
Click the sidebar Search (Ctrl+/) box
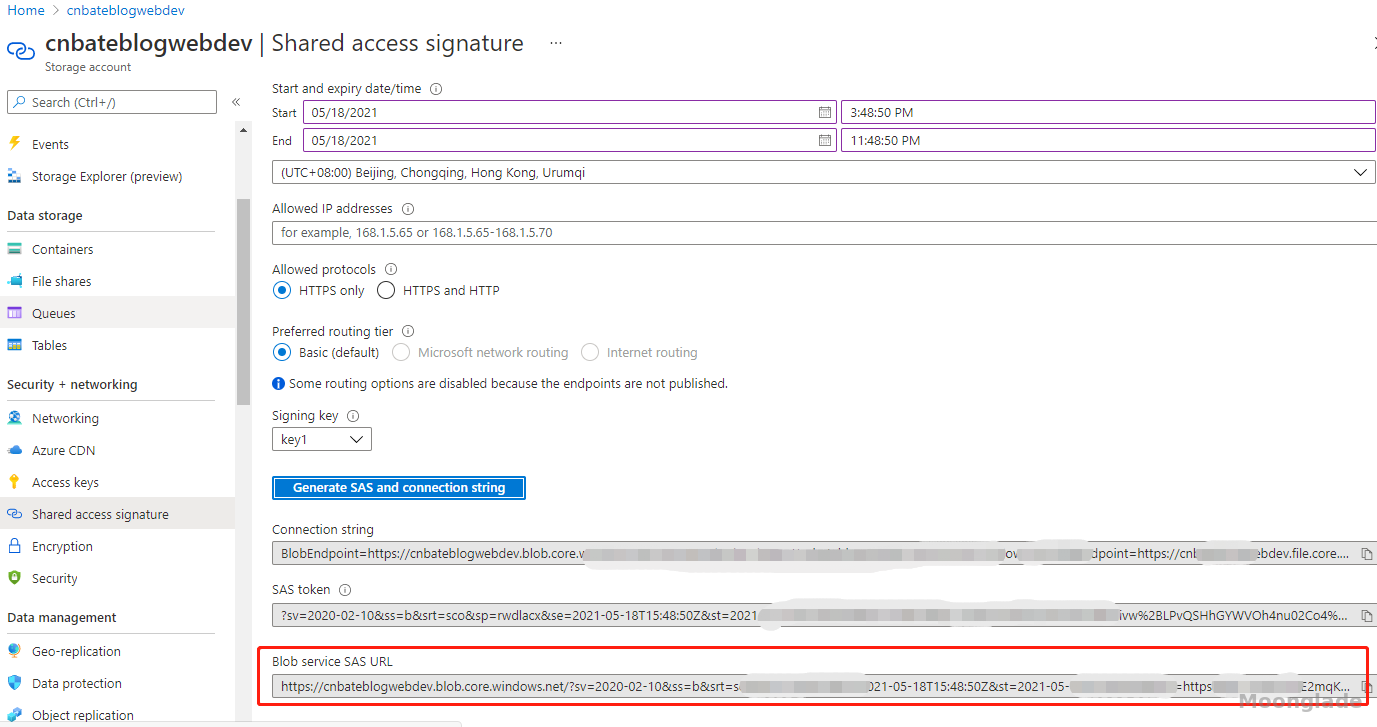[x=112, y=102]
